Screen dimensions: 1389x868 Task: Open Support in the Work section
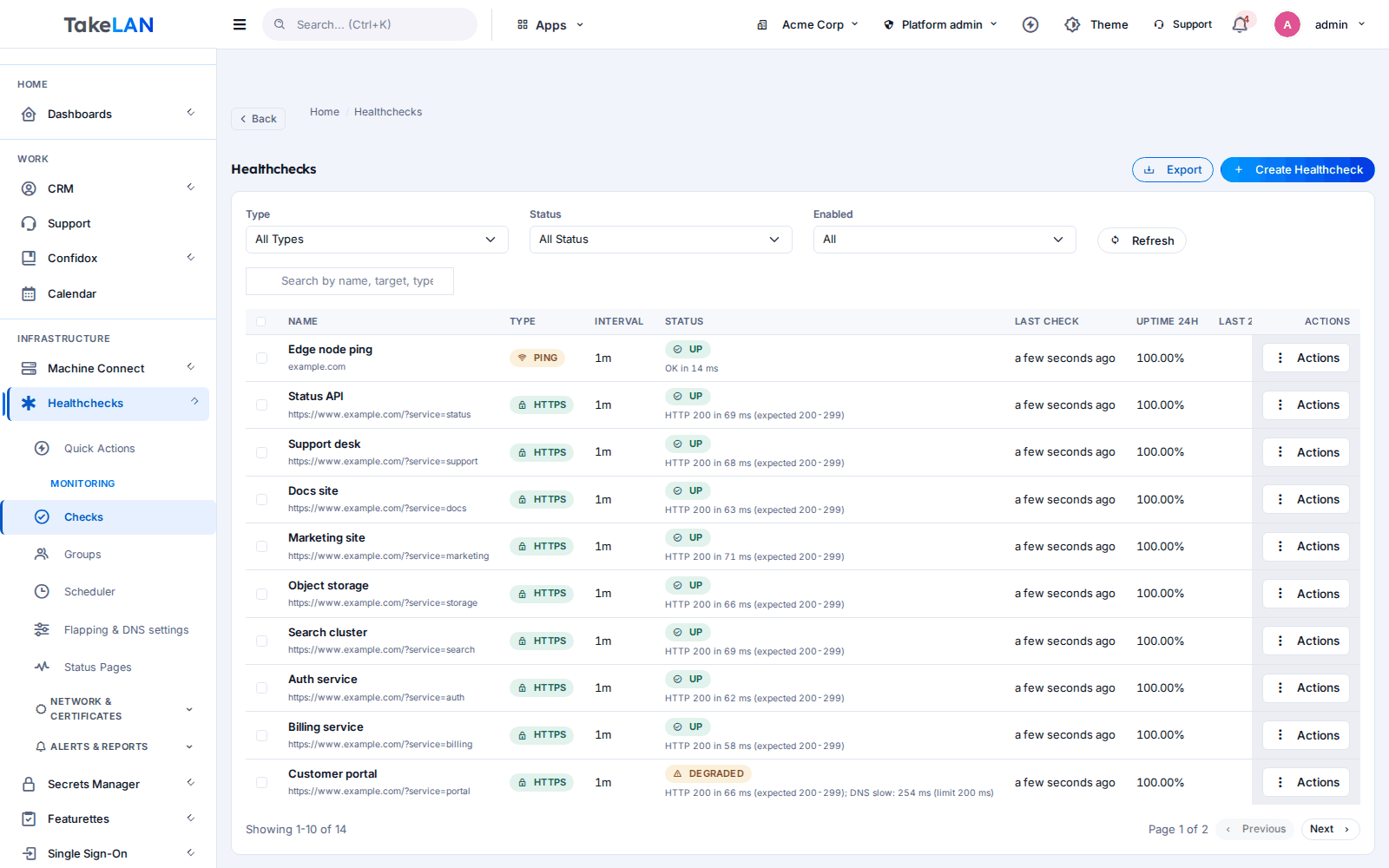(x=69, y=224)
